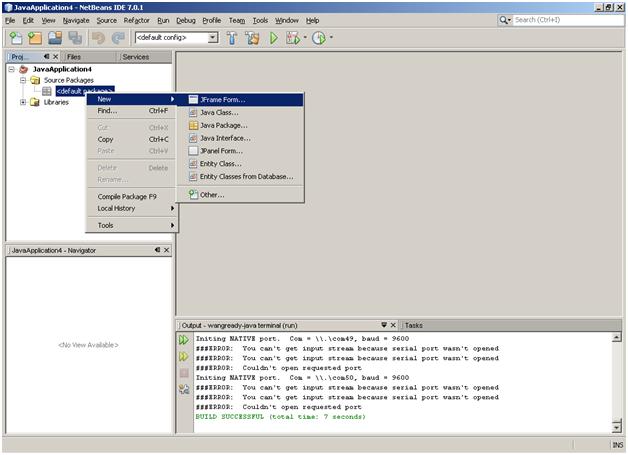Click the settings icon in Output sidebar
Viewport: 628px width, 455px height.
(x=184, y=389)
